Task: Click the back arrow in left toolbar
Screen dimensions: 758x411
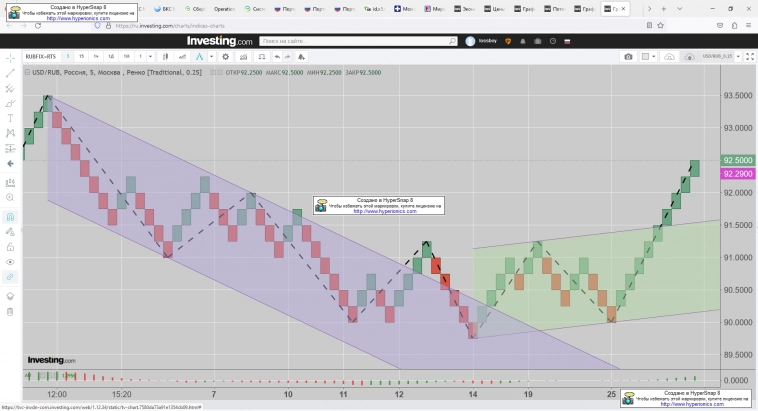Action: [10, 163]
